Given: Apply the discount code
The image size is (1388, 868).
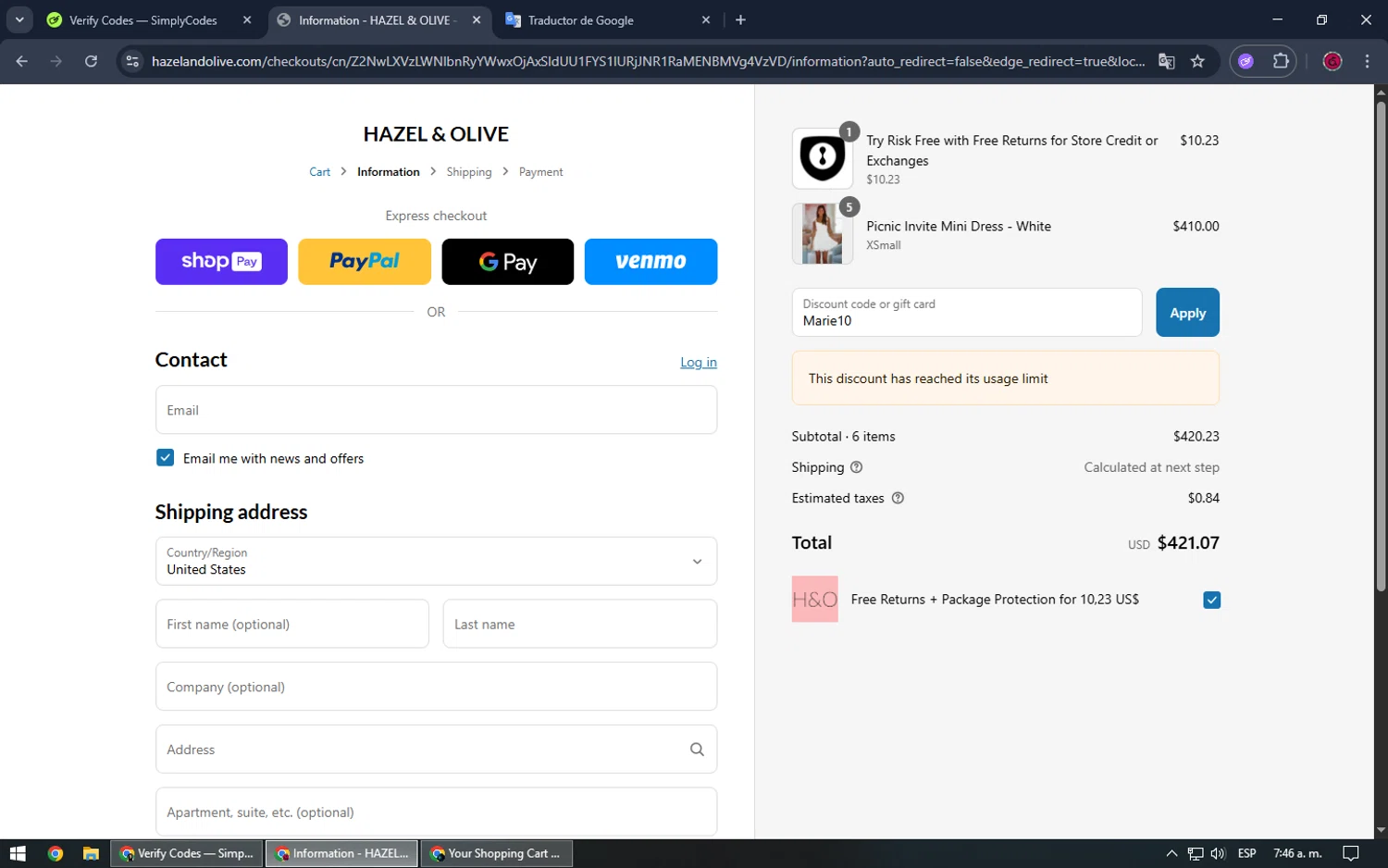Looking at the screenshot, I should click(x=1187, y=313).
